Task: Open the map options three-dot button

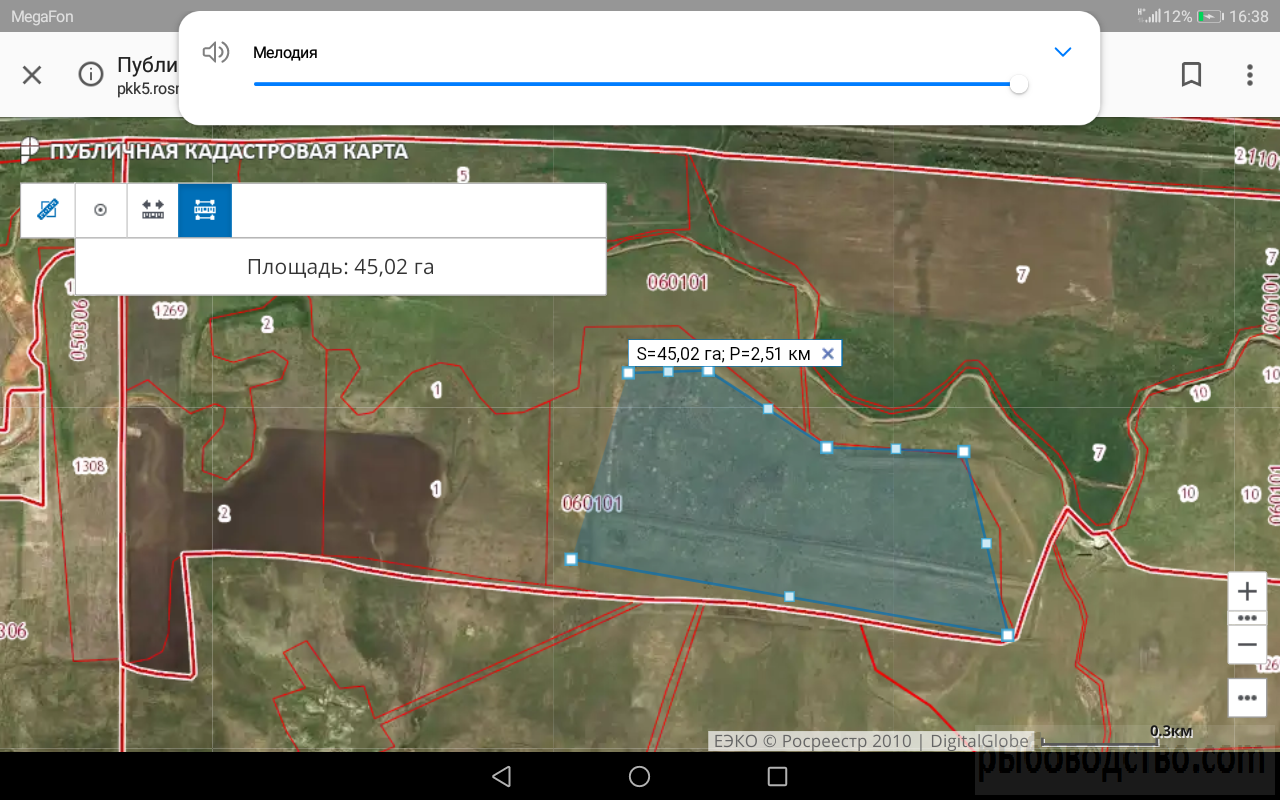Action: pos(1247,698)
